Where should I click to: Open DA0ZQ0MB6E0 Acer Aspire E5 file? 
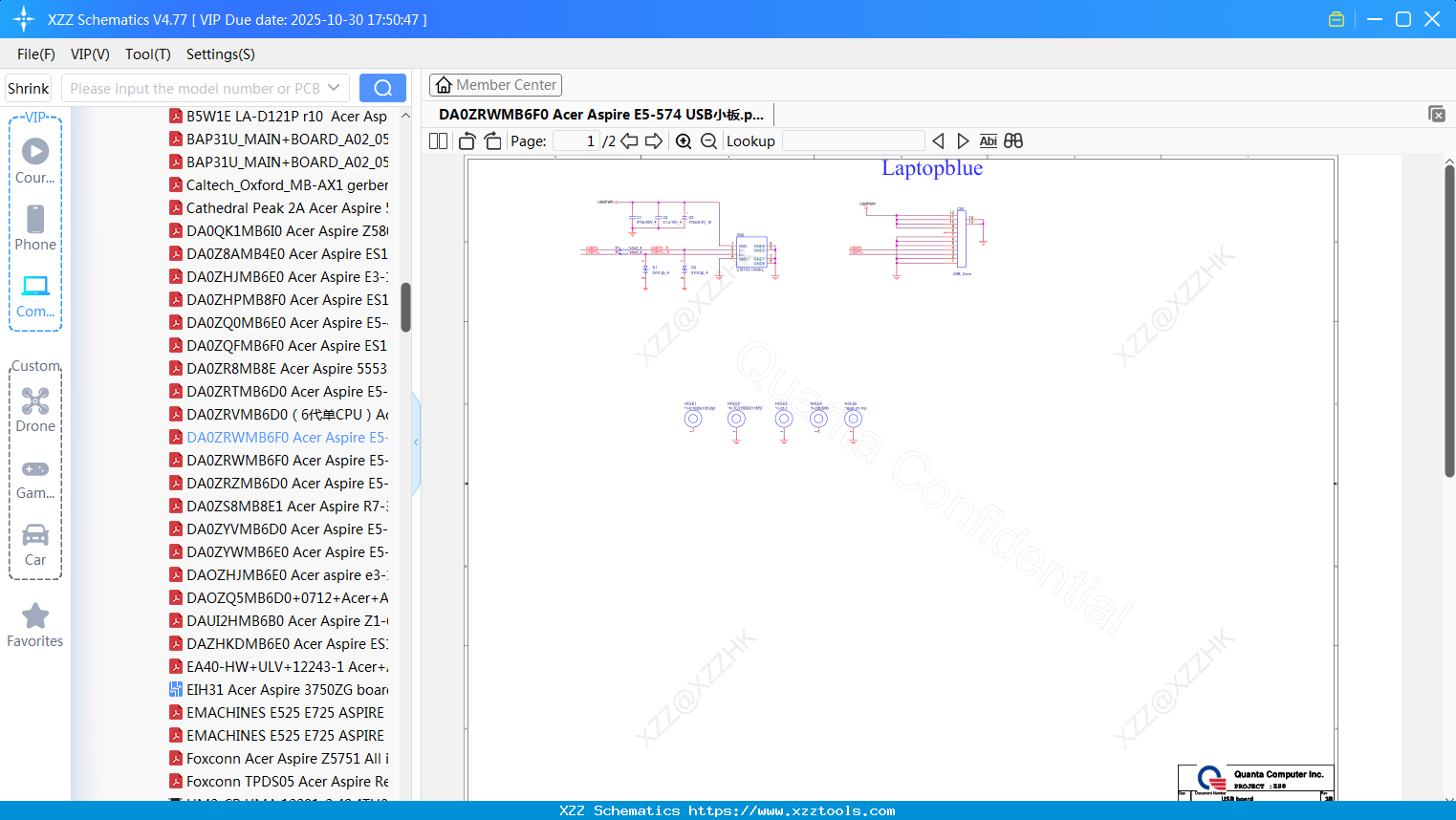point(278,322)
